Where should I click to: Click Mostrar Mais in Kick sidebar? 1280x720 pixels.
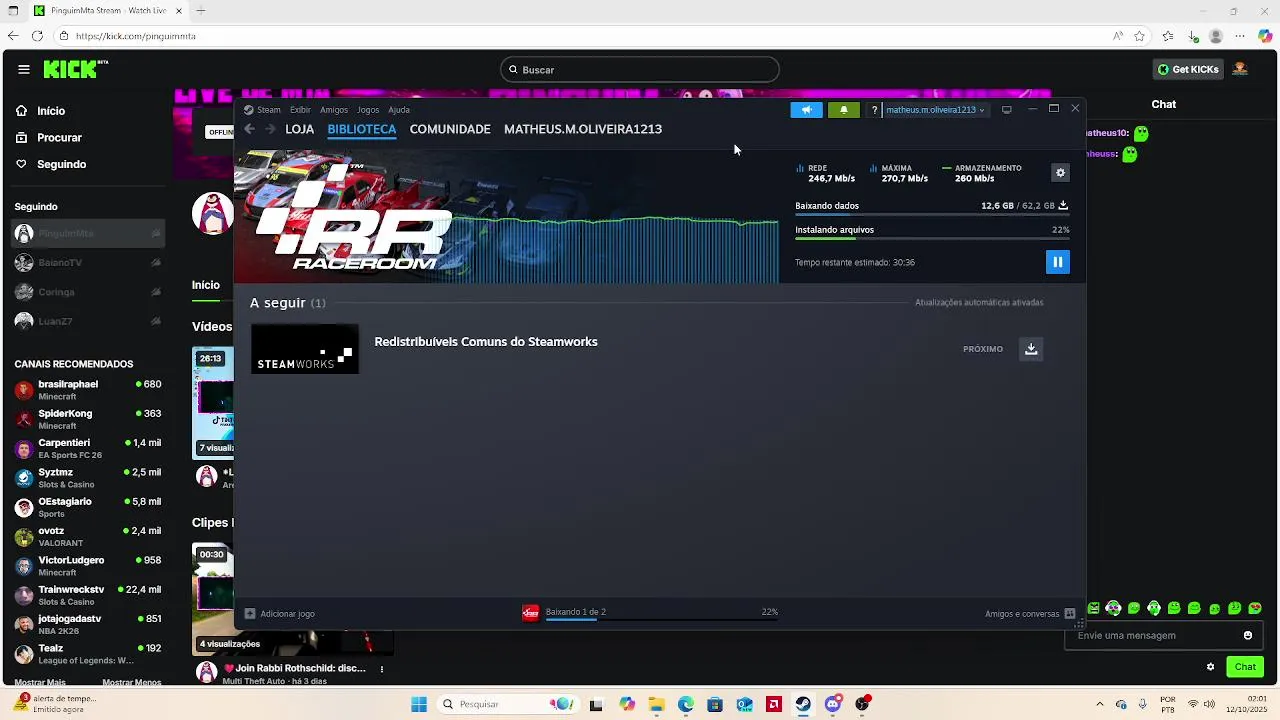[41, 682]
